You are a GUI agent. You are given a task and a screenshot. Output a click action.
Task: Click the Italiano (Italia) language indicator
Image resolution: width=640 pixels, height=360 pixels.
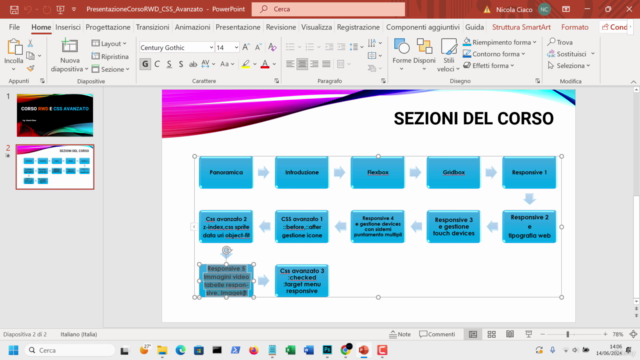pyautogui.click(x=79, y=334)
